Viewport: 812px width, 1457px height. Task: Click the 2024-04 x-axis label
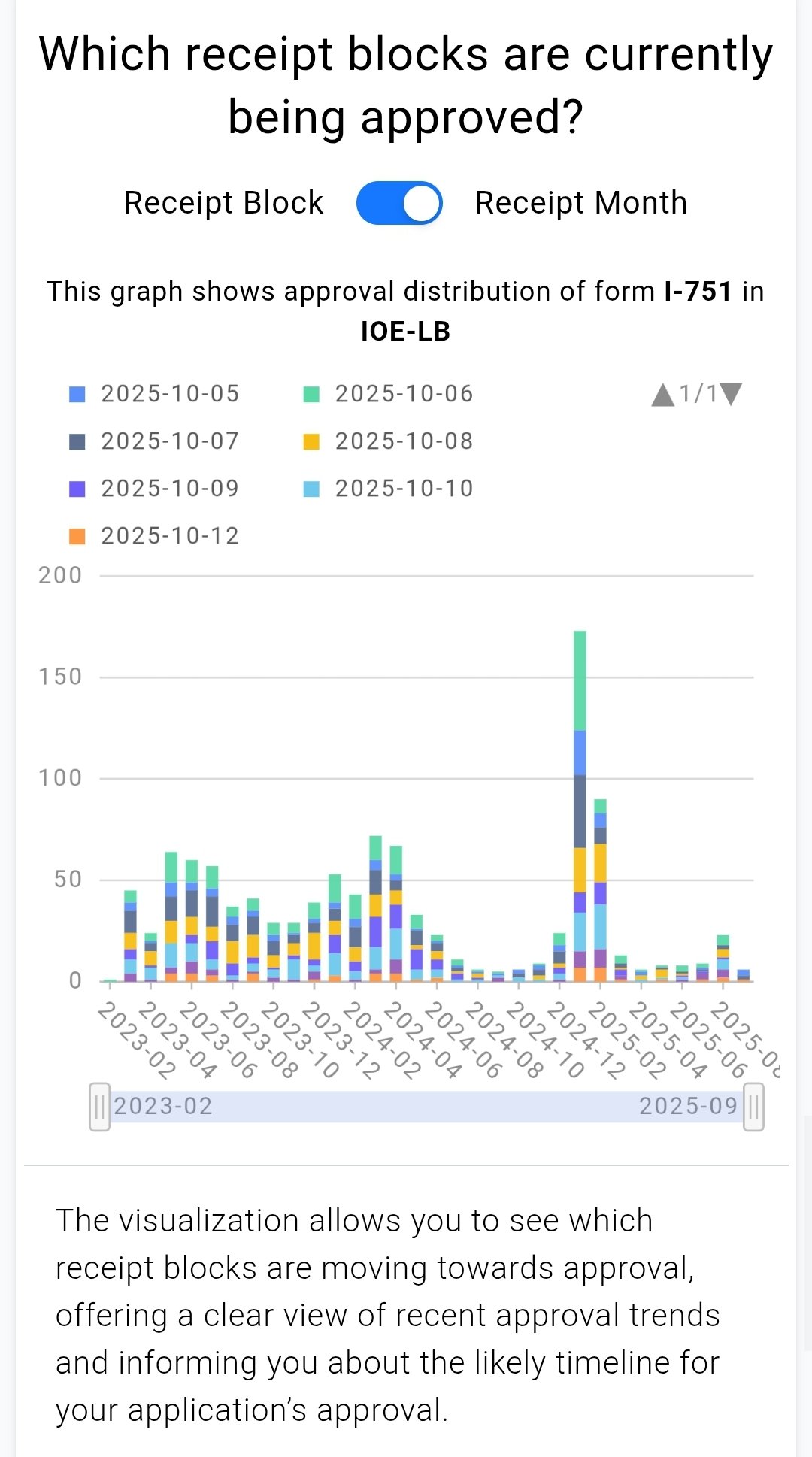[422, 1040]
